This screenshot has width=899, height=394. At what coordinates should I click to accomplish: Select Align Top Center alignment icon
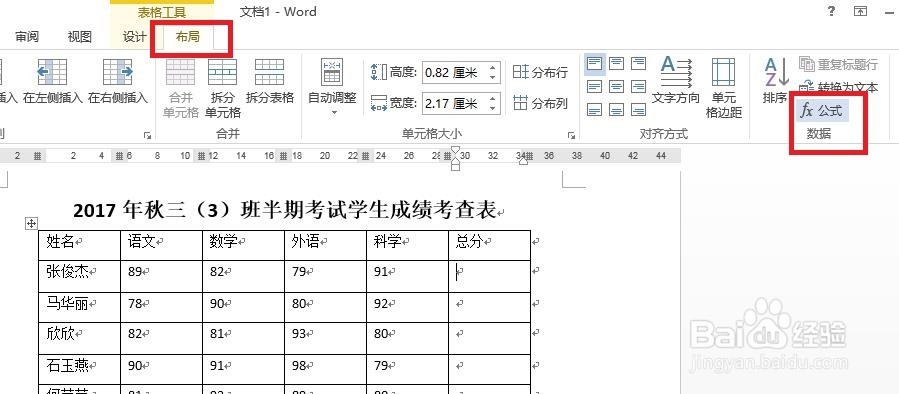pos(616,64)
